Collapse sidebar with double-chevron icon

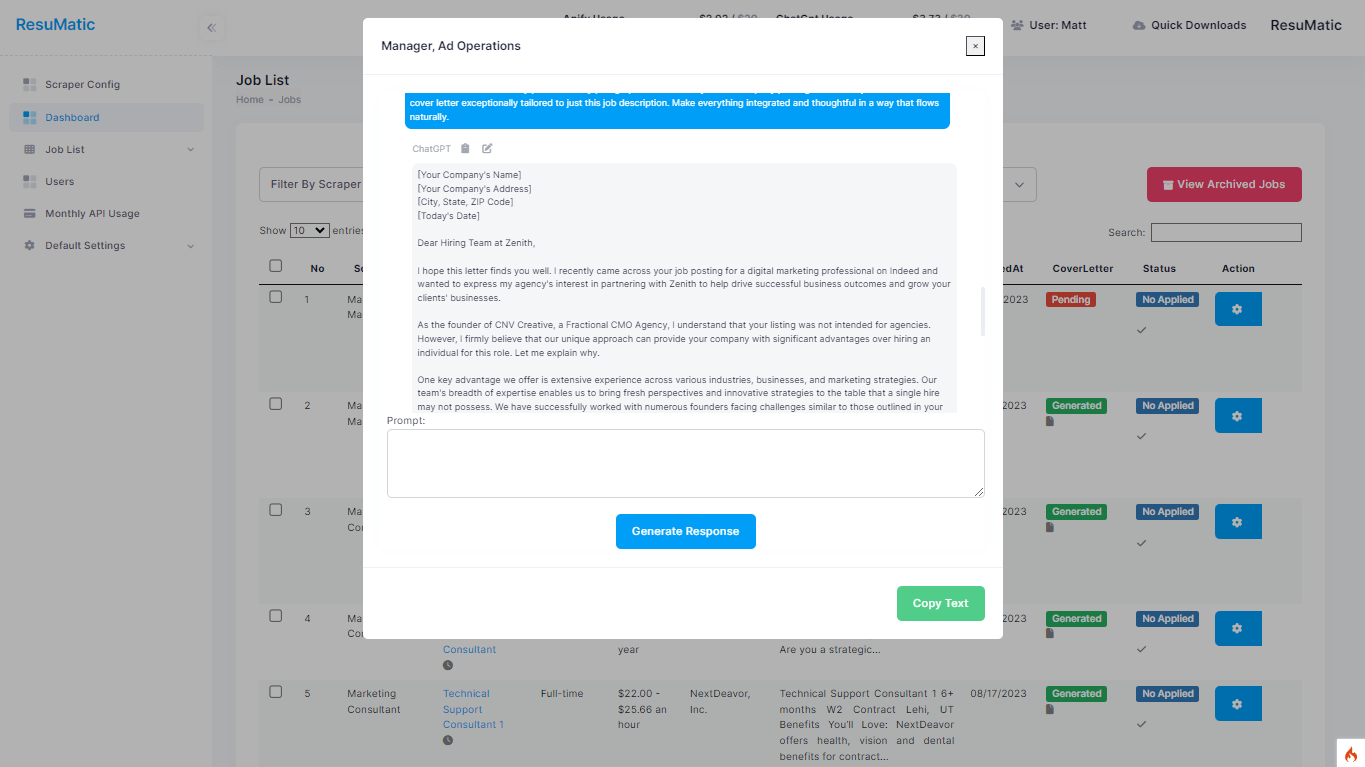(x=211, y=28)
